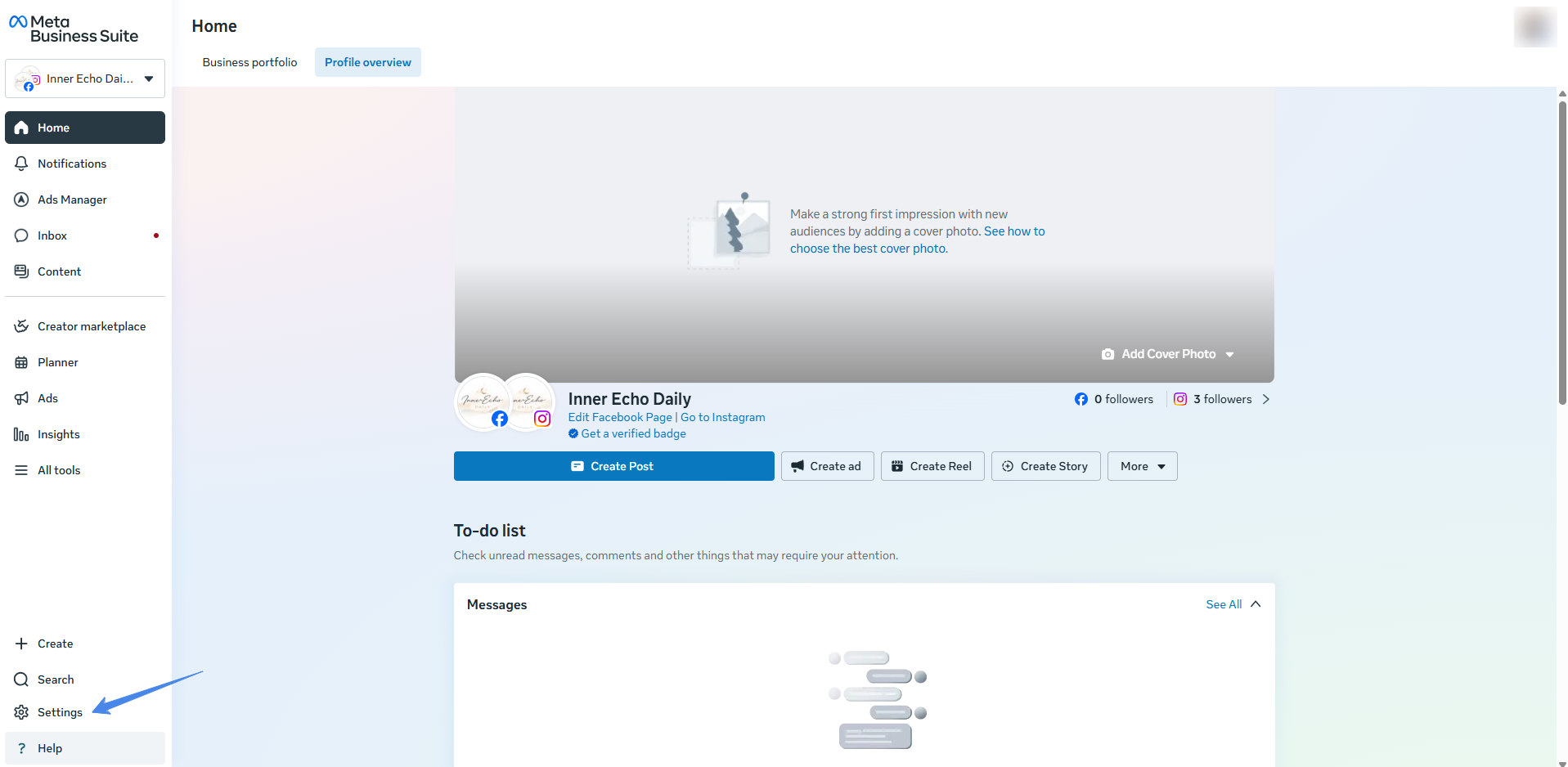Click the Create Post button
This screenshot has width=1568, height=767.
(x=614, y=466)
